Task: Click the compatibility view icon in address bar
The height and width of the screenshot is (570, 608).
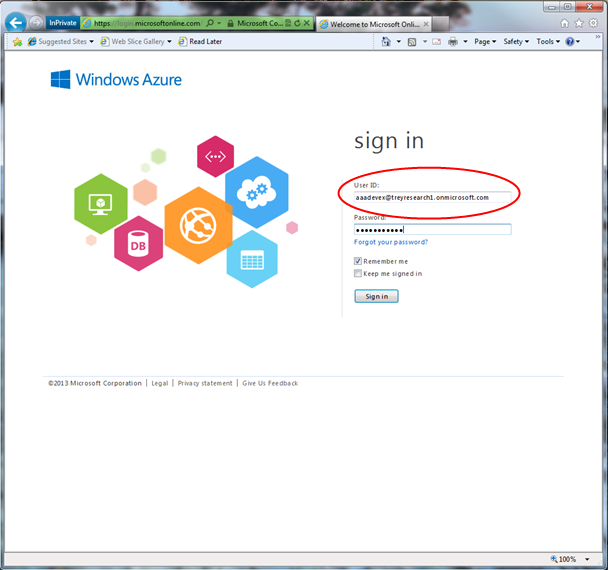Action: tap(288, 23)
